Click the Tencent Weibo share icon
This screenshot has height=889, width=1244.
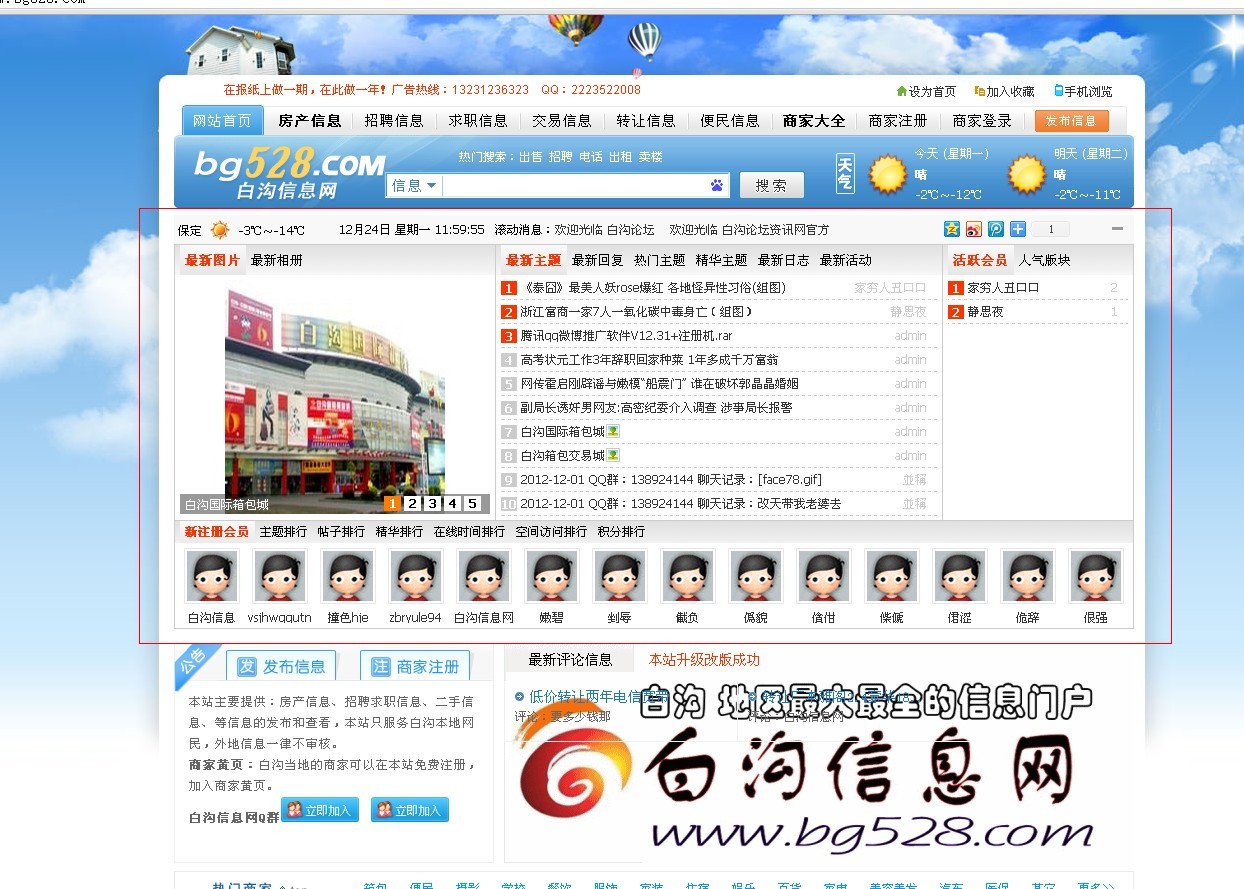(996, 229)
